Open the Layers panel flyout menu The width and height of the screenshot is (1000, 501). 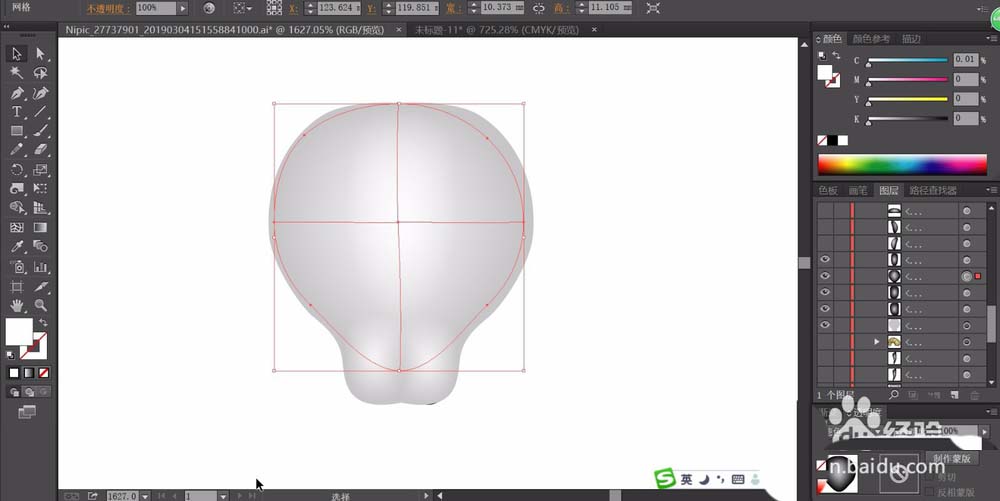tap(990, 190)
